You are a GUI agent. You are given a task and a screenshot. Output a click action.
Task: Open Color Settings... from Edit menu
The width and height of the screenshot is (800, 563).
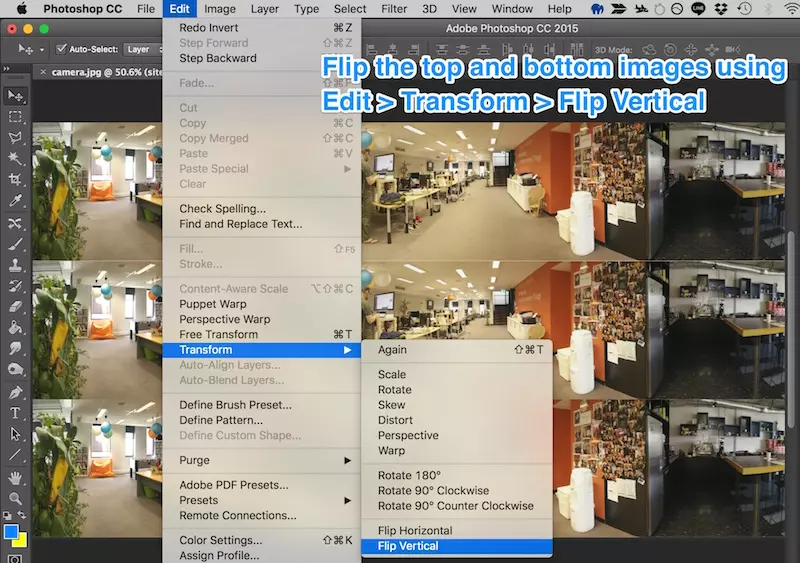click(262, 540)
